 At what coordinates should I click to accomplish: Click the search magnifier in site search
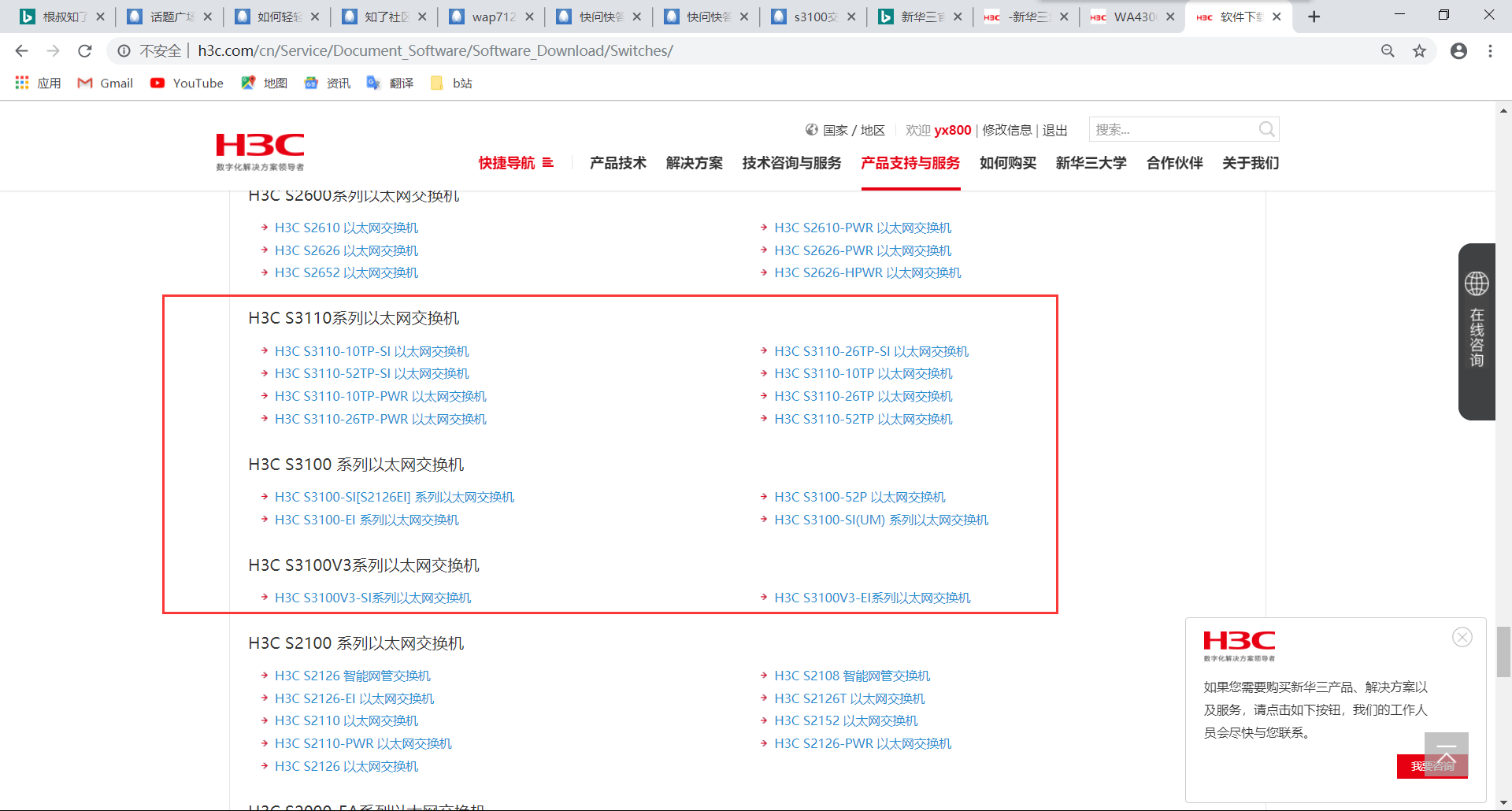(x=1266, y=129)
